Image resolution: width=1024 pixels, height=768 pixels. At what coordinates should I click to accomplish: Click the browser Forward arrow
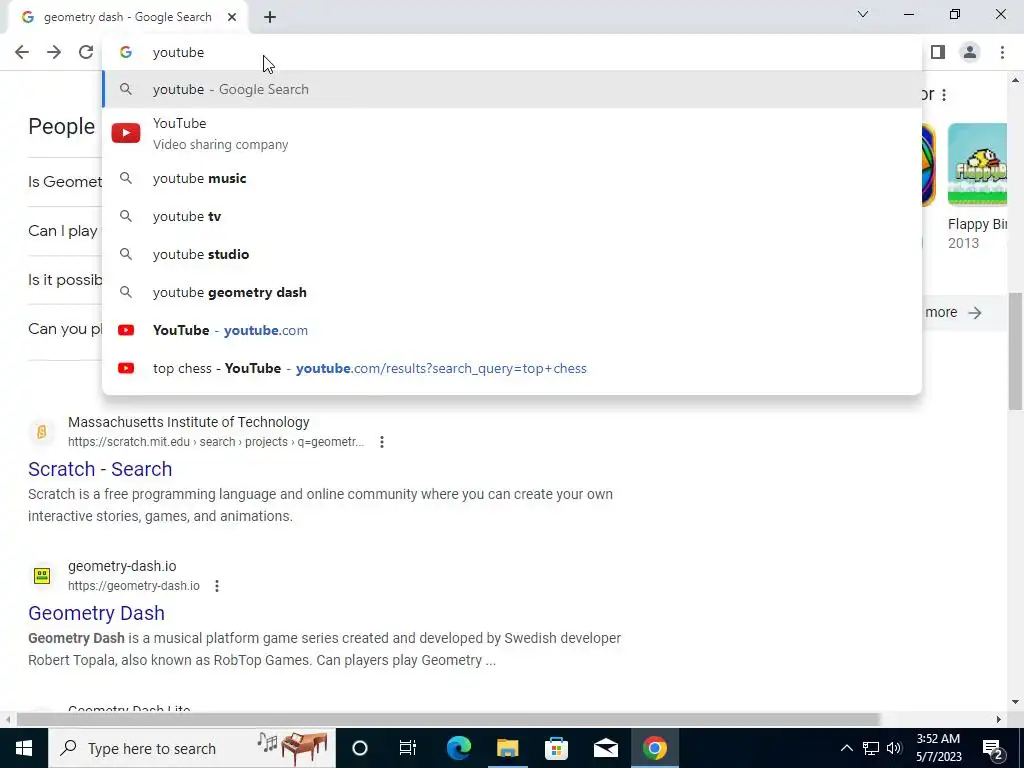(x=54, y=52)
